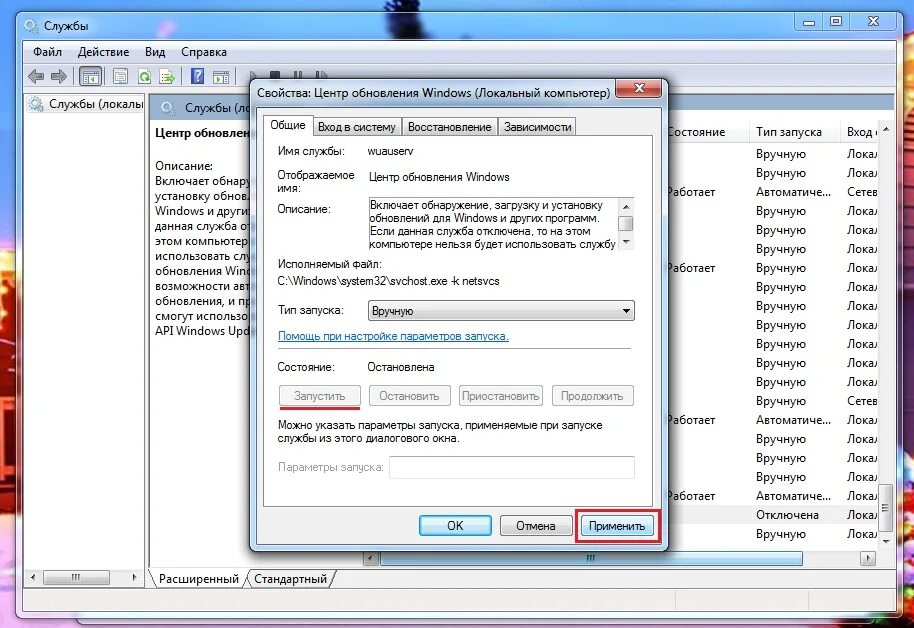Select the Стандартный view tab at bottom
Image resolution: width=914 pixels, height=628 pixels.
click(290, 579)
